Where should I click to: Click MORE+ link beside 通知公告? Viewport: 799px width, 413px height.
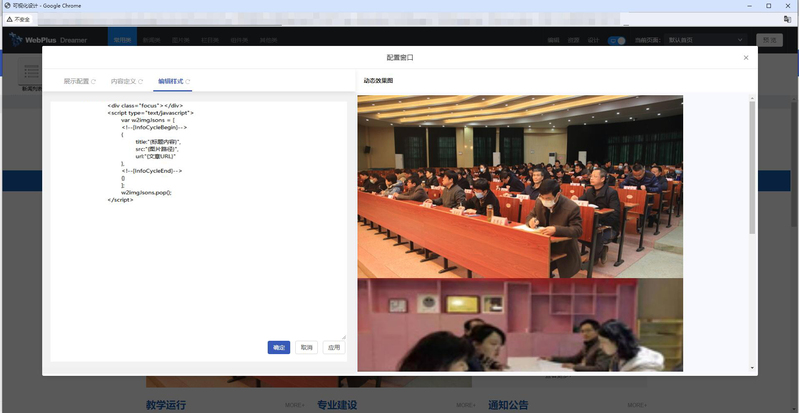point(637,405)
